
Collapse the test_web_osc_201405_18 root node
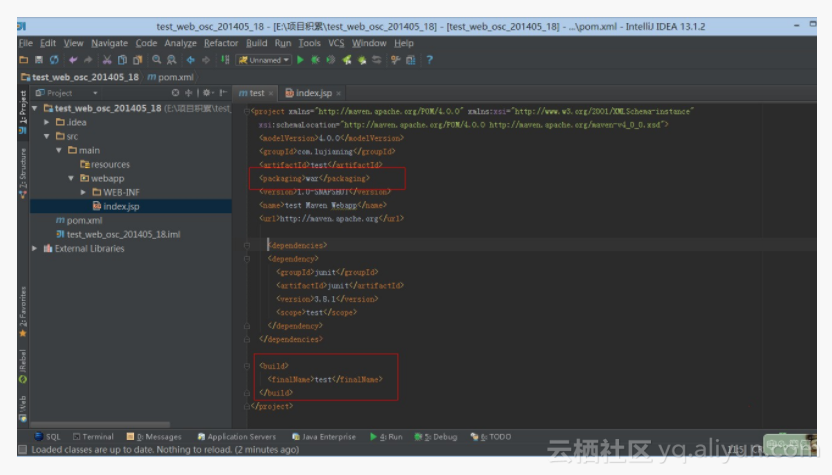coord(35,108)
